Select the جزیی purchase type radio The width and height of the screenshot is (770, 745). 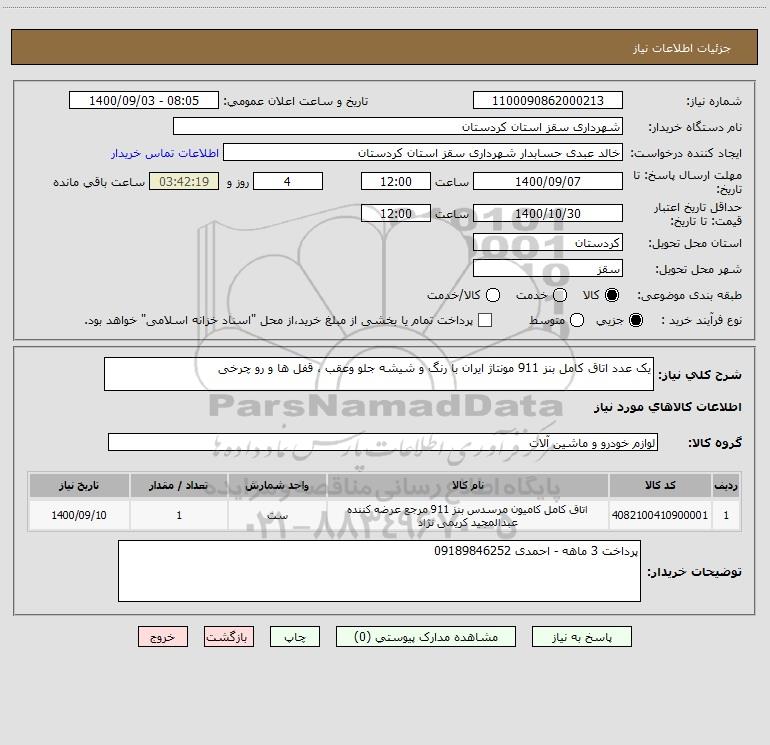[635, 320]
